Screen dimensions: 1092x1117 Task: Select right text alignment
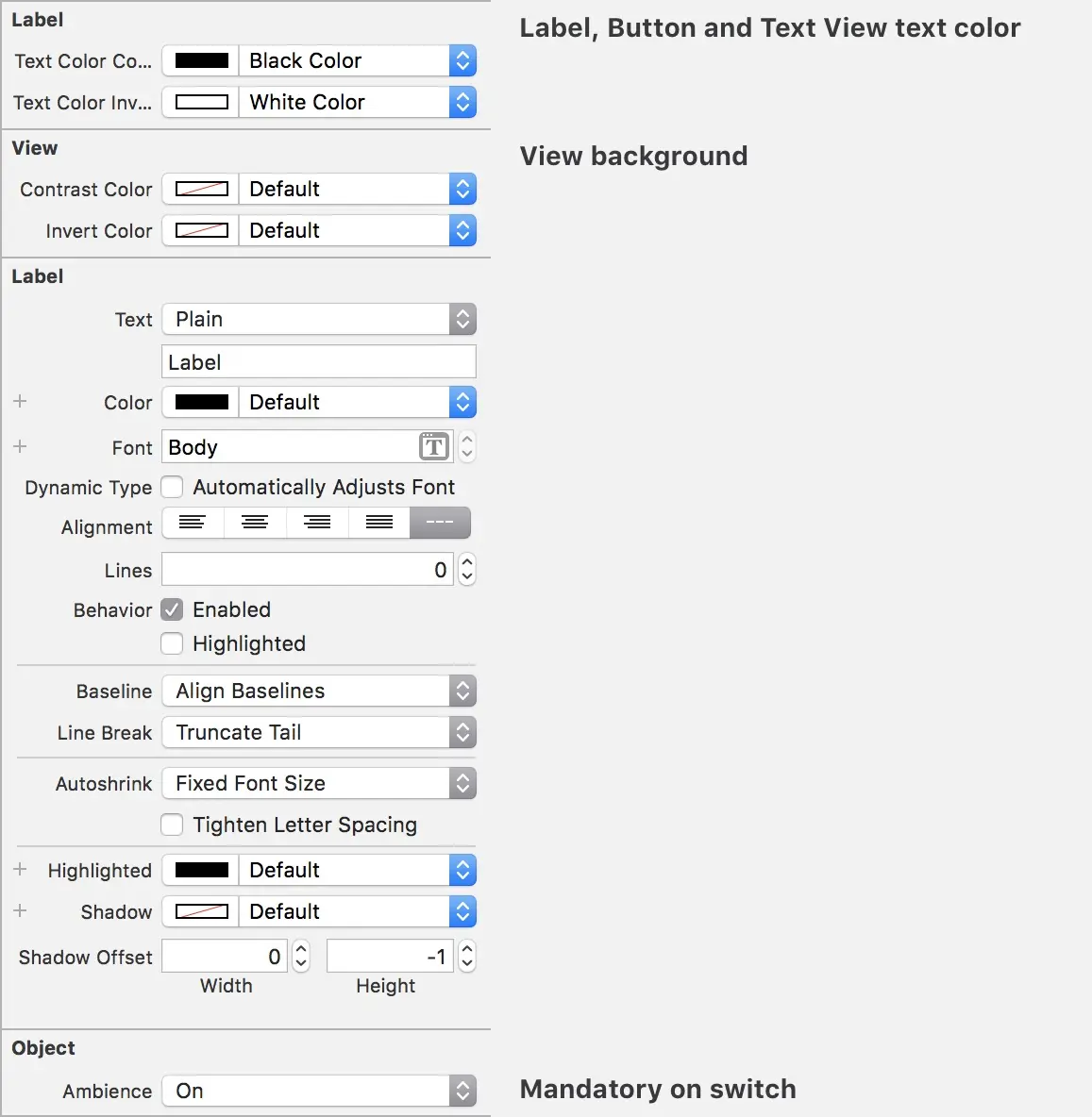[x=316, y=523]
